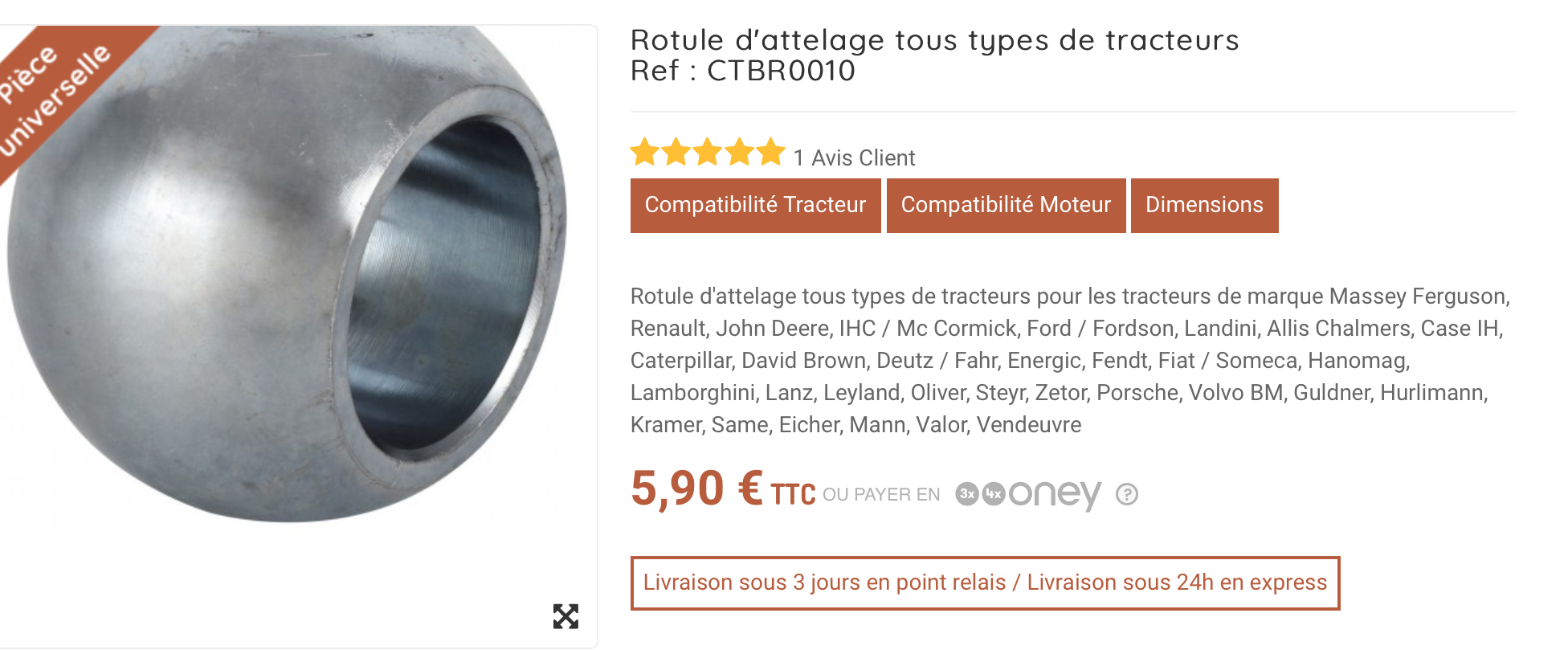Image resolution: width=1568 pixels, height=650 pixels.
Task: Click the question mark help icon beside oney
Action: tap(1127, 494)
